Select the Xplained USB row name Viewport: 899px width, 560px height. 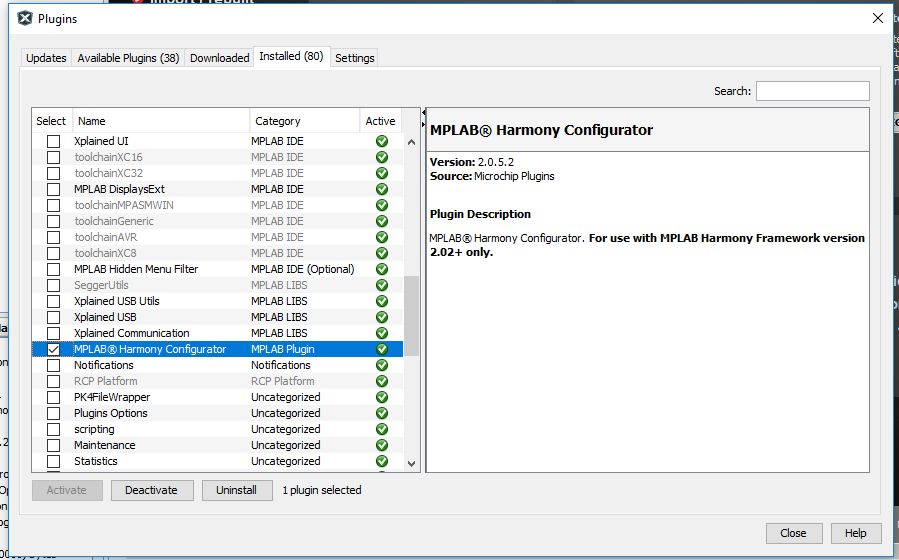[x=105, y=317]
